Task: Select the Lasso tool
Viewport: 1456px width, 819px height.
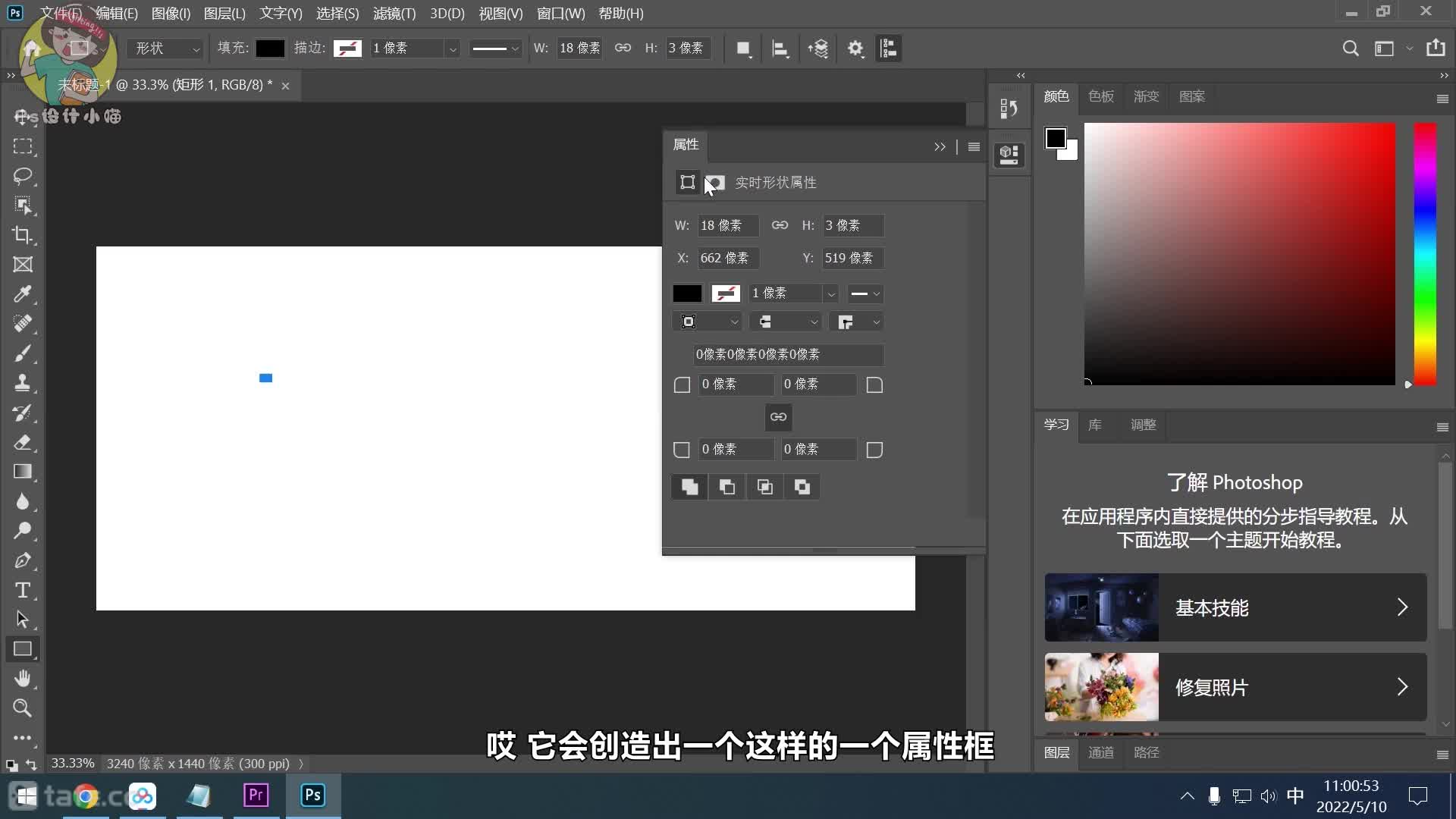Action: [23, 176]
